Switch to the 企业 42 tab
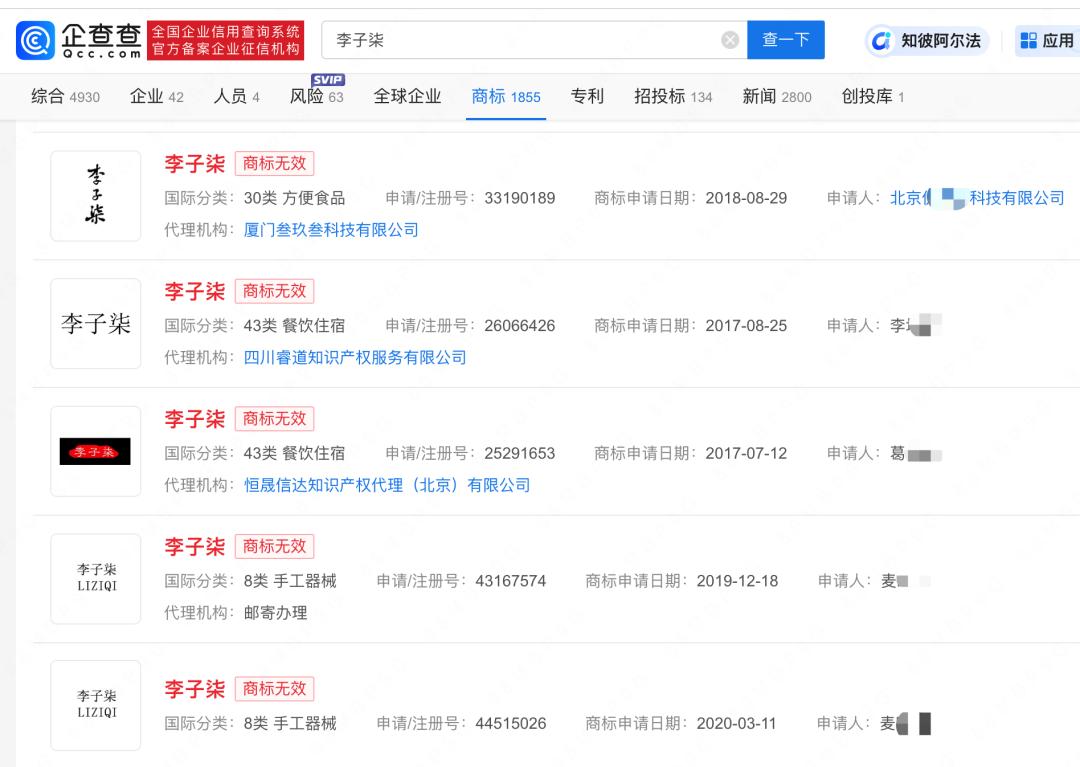1080x767 pixels. click(x=157, y=96)
